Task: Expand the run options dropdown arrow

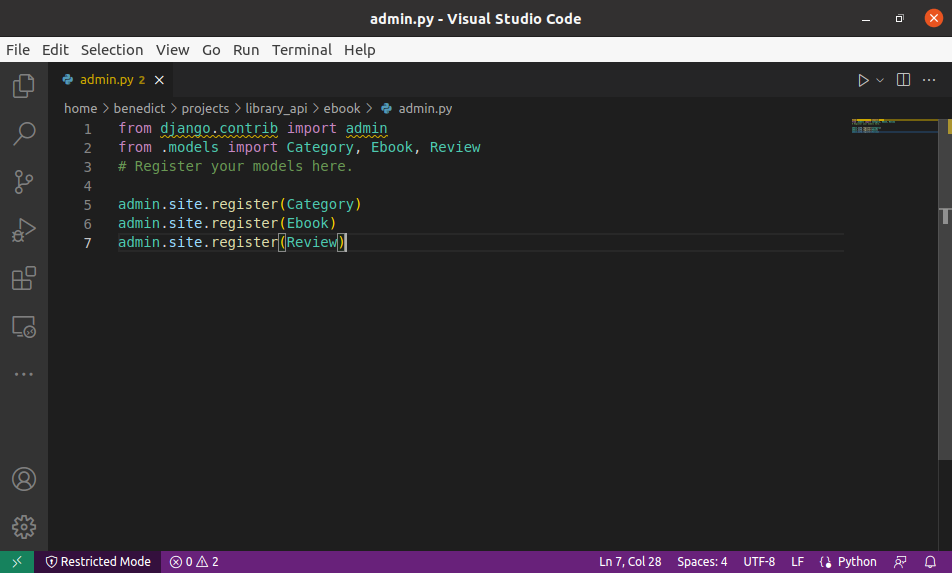Action: click(880, 80)
